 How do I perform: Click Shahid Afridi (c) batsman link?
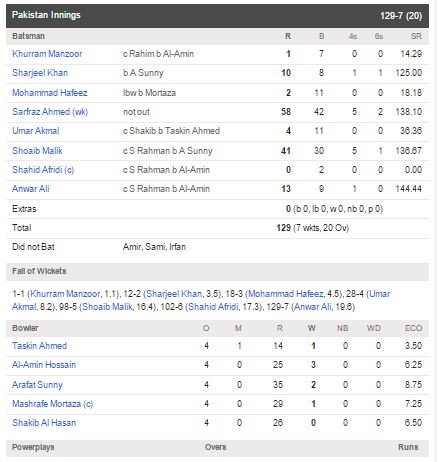(x=43, y=170)
